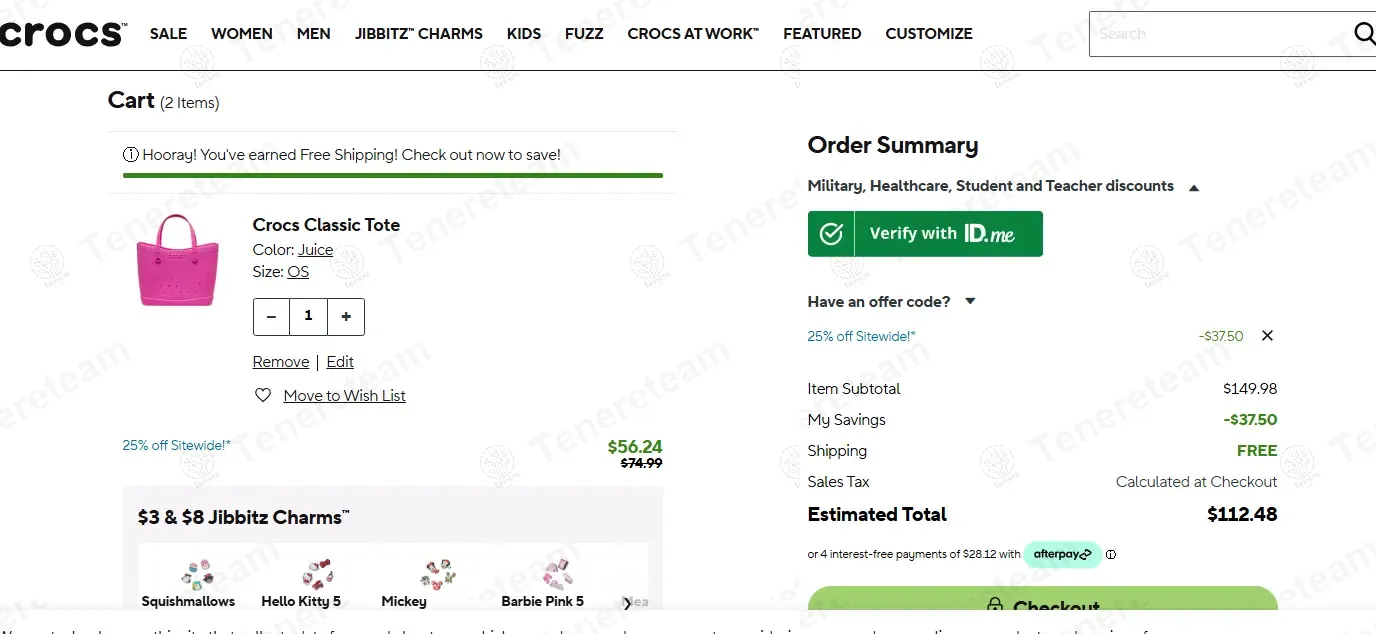
Task: Open the WOMEN menu
Action: click(x=241, y=33)
